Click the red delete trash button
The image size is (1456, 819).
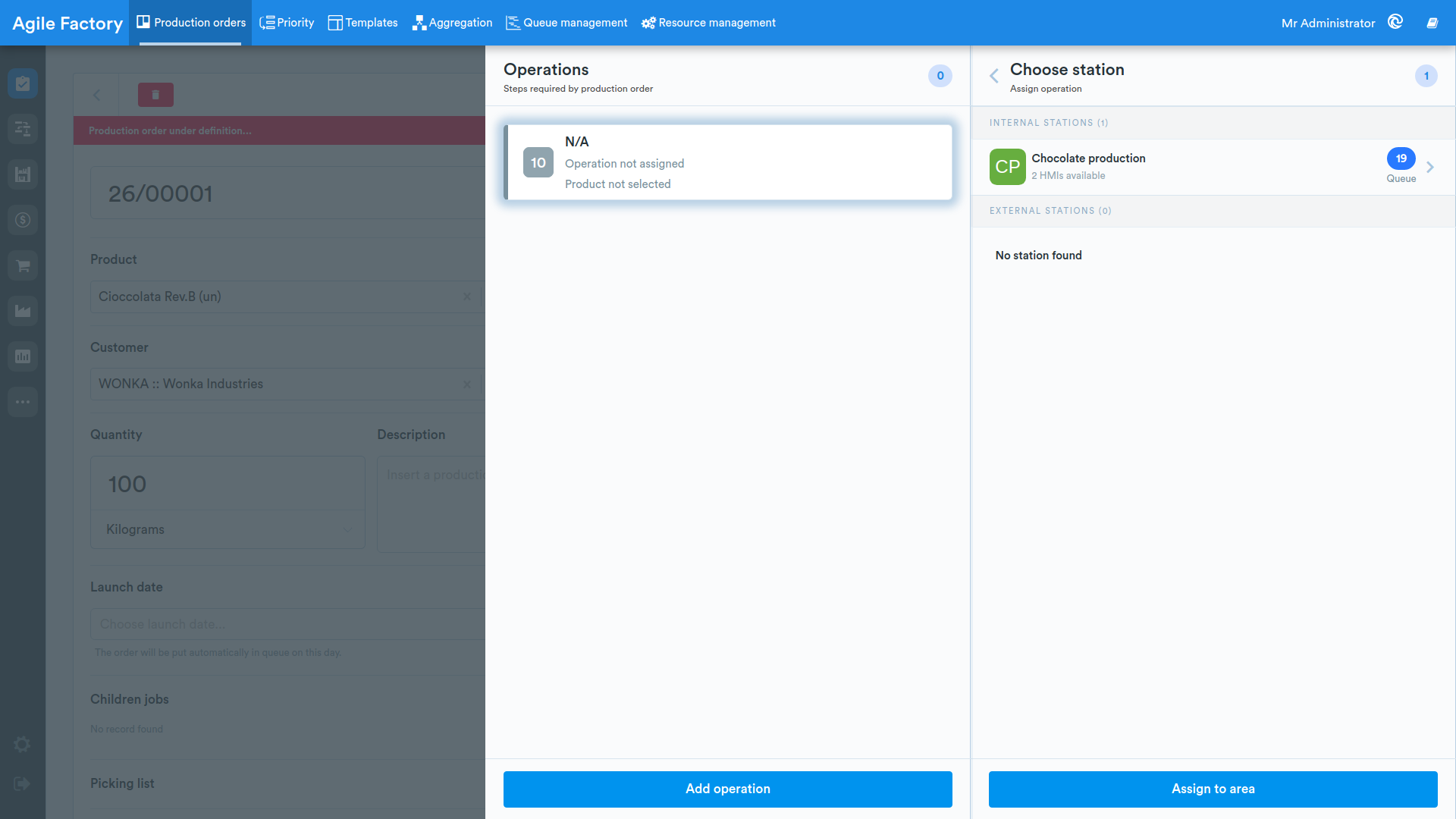155,95
